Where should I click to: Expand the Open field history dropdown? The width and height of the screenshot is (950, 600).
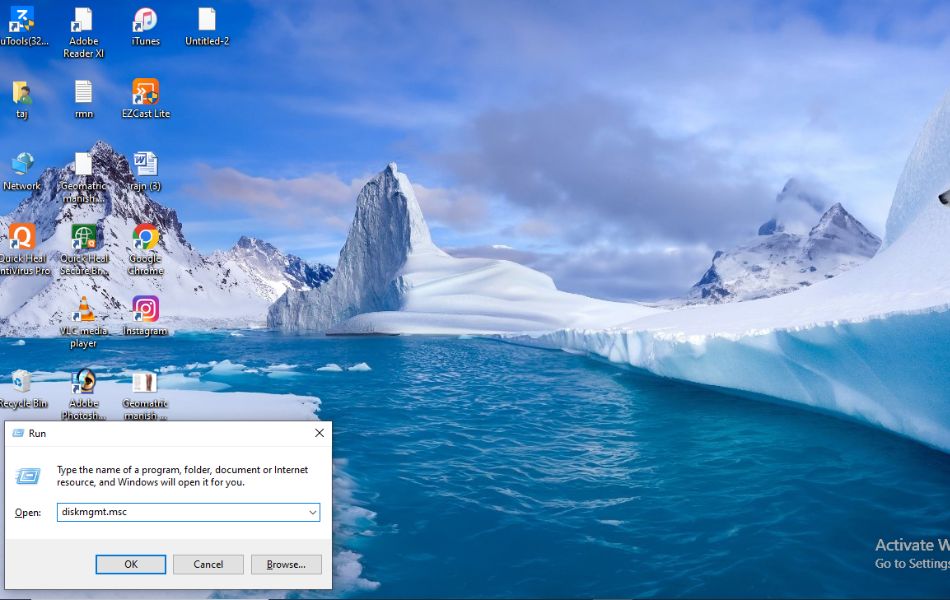311,512
